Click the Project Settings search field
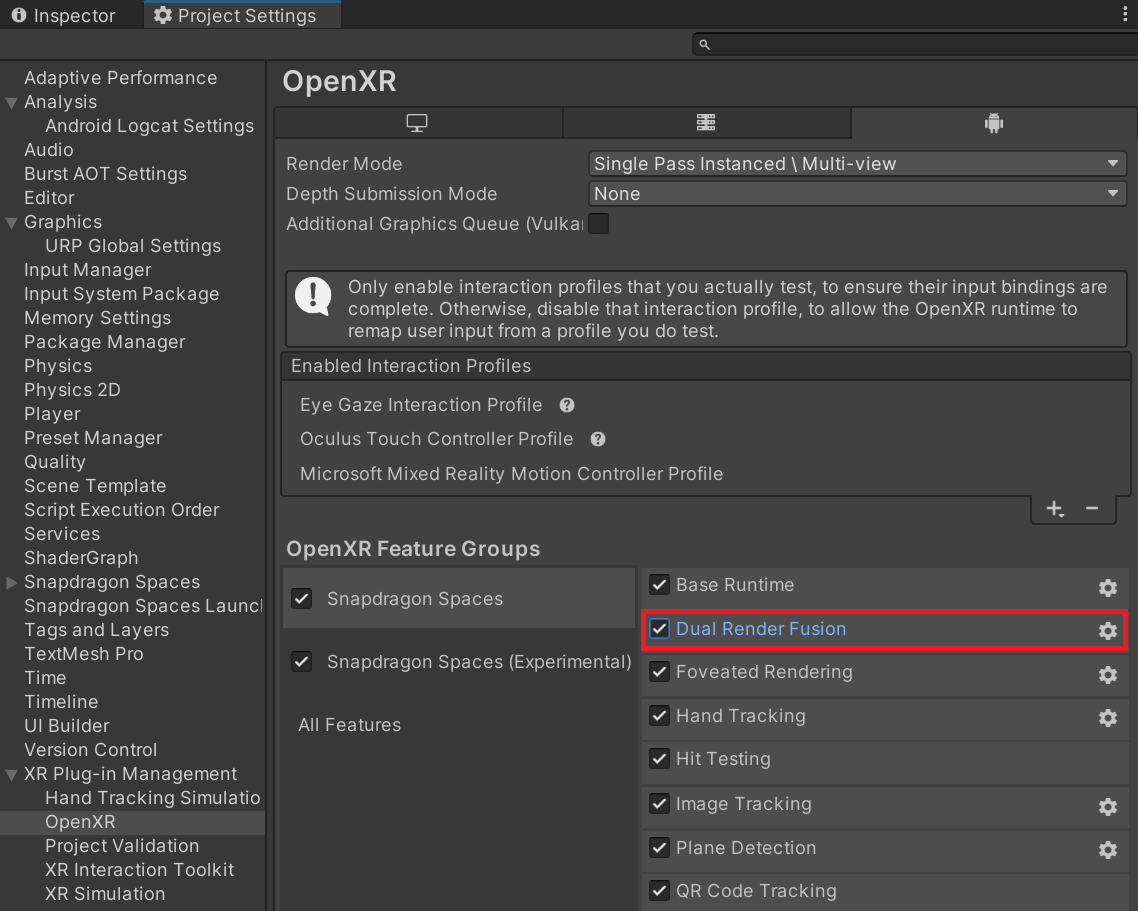Screen dimensions: 1138x911 pos(914,45)
